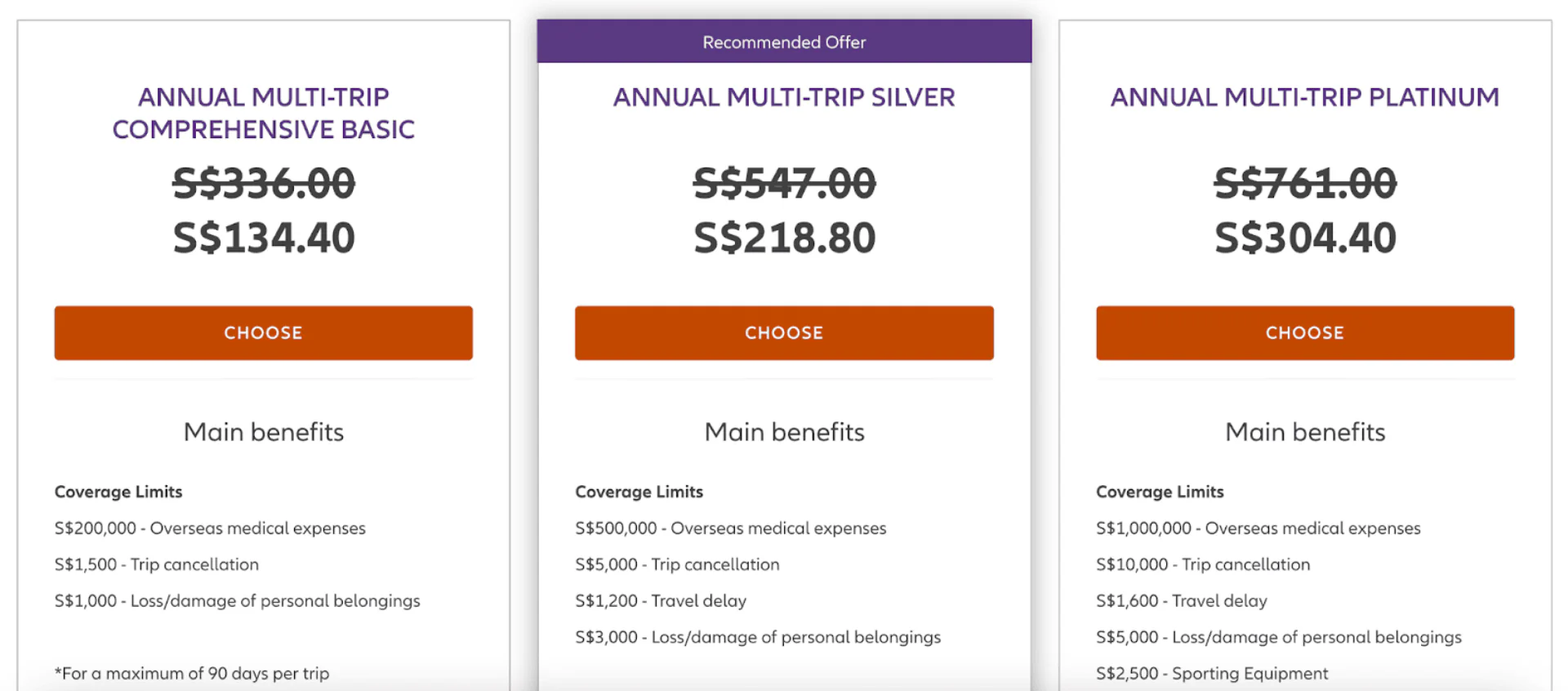Click Main benefits heading in Platinum card
The height and width of the screenshot is (691, 1568).
tap(1304, 432)
